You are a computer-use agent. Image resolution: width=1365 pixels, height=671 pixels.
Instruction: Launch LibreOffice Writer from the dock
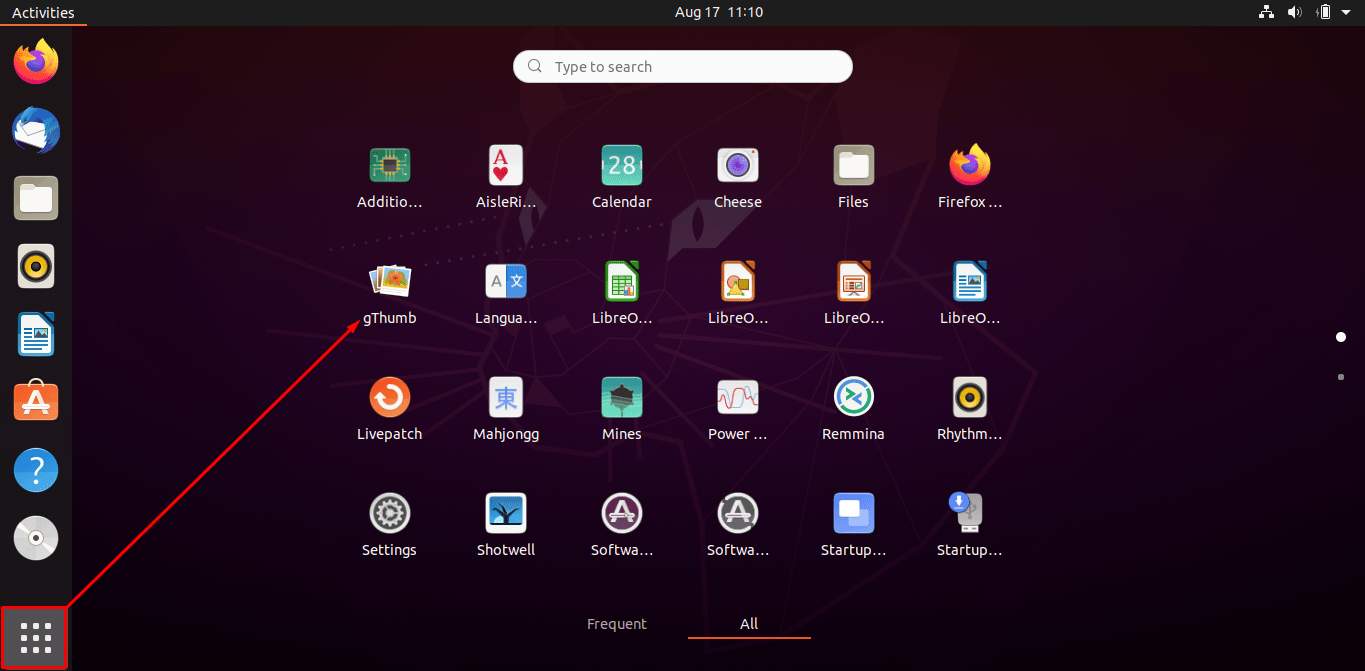(36, 334)
